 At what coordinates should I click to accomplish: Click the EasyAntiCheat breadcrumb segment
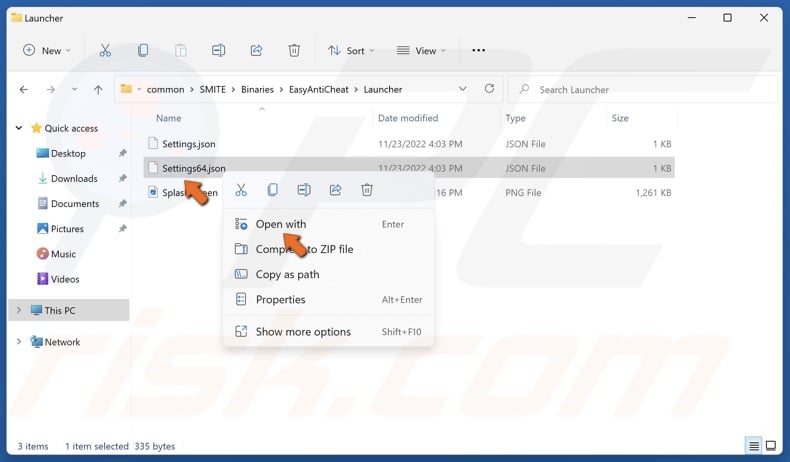click(318, 89)
